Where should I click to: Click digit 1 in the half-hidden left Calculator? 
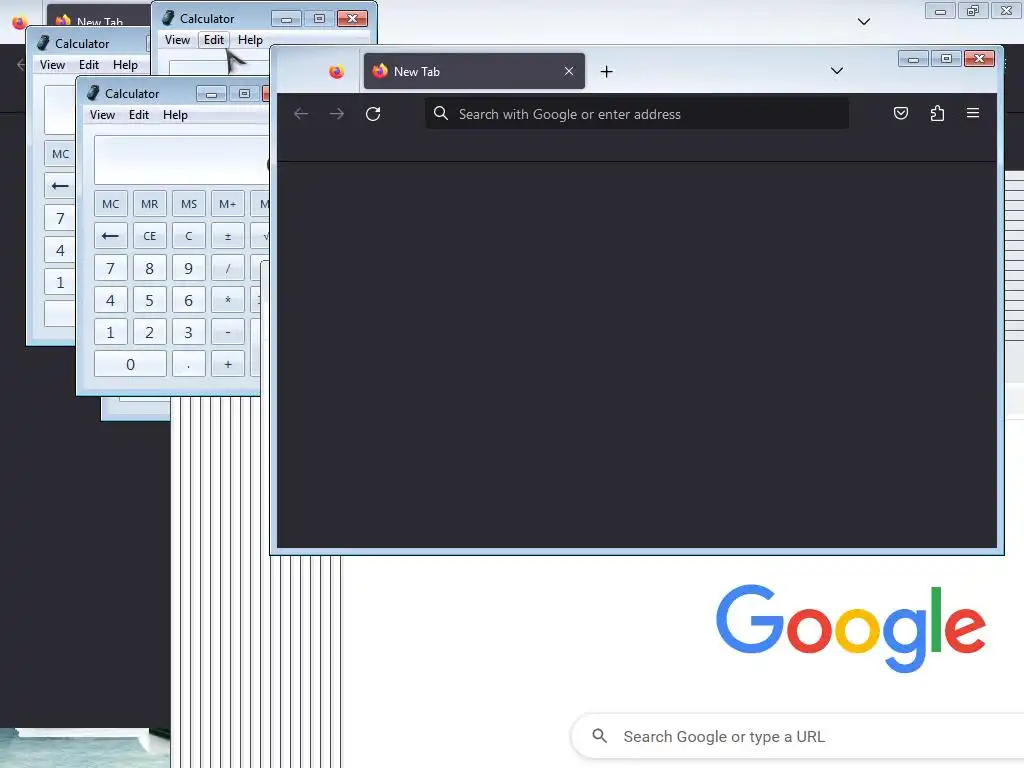pos(61,282)
